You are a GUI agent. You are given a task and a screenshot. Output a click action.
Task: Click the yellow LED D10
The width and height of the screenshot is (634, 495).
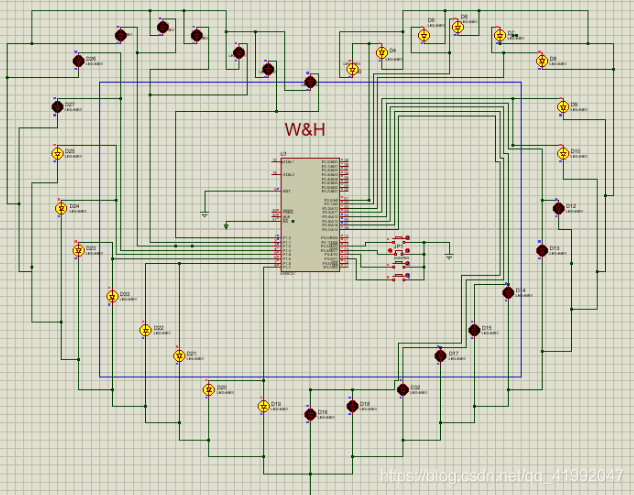coord(563,153)
